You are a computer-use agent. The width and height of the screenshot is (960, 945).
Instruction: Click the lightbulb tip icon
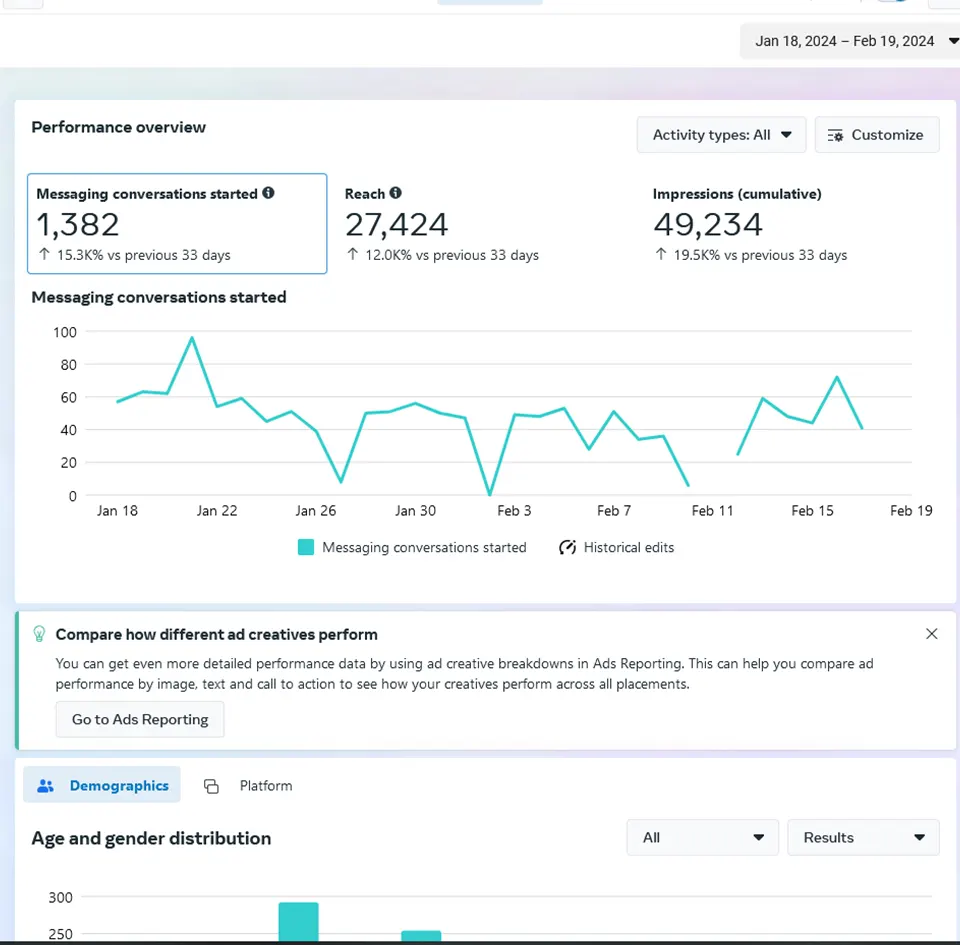tap(39, 634)
